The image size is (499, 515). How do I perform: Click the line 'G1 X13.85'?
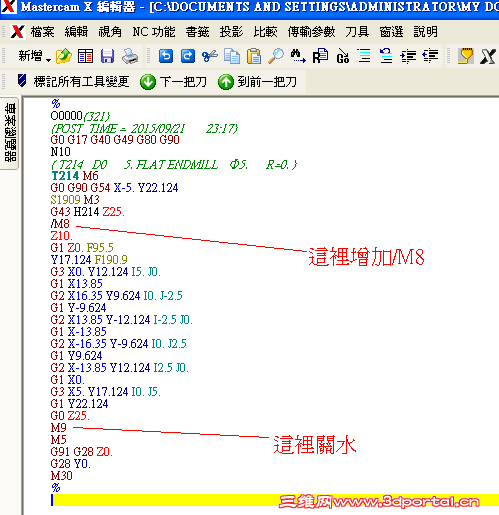point(77,284)
